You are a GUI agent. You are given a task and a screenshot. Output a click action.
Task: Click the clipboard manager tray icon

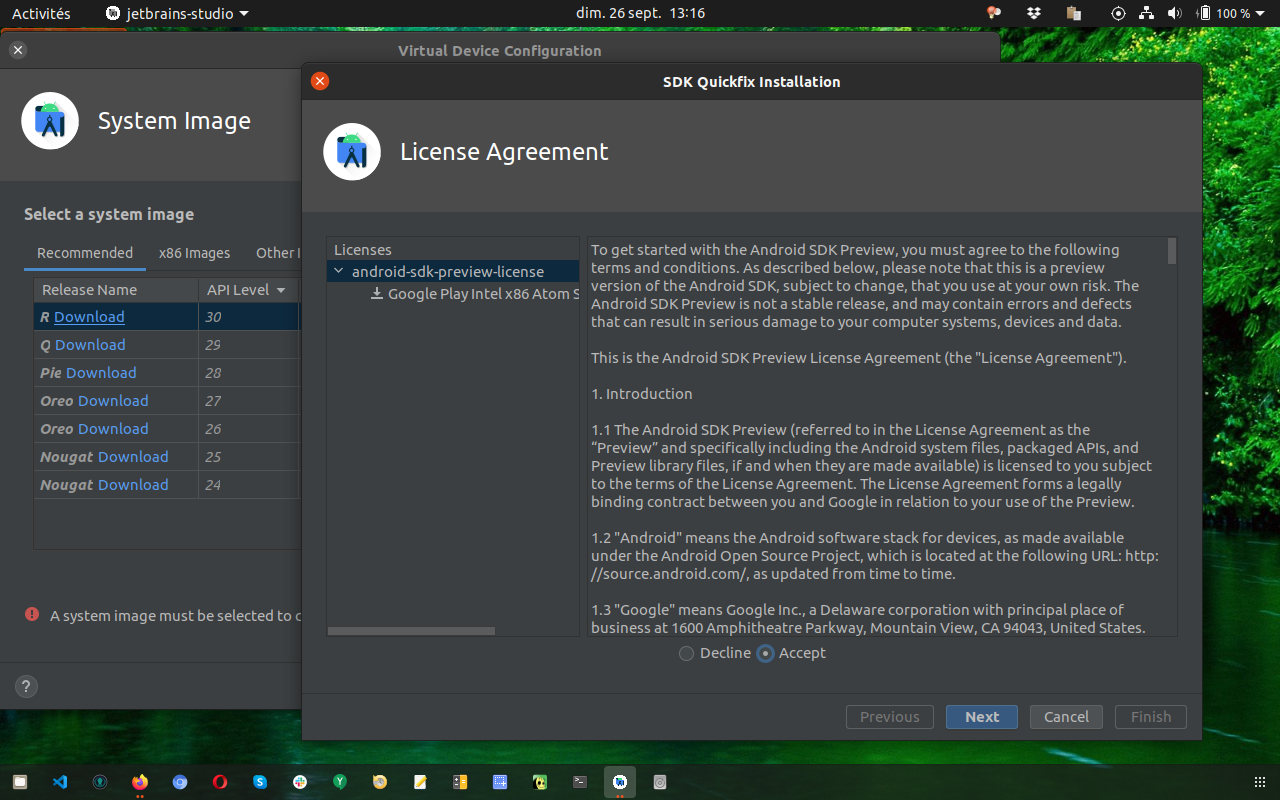[x=1074, y=13]
